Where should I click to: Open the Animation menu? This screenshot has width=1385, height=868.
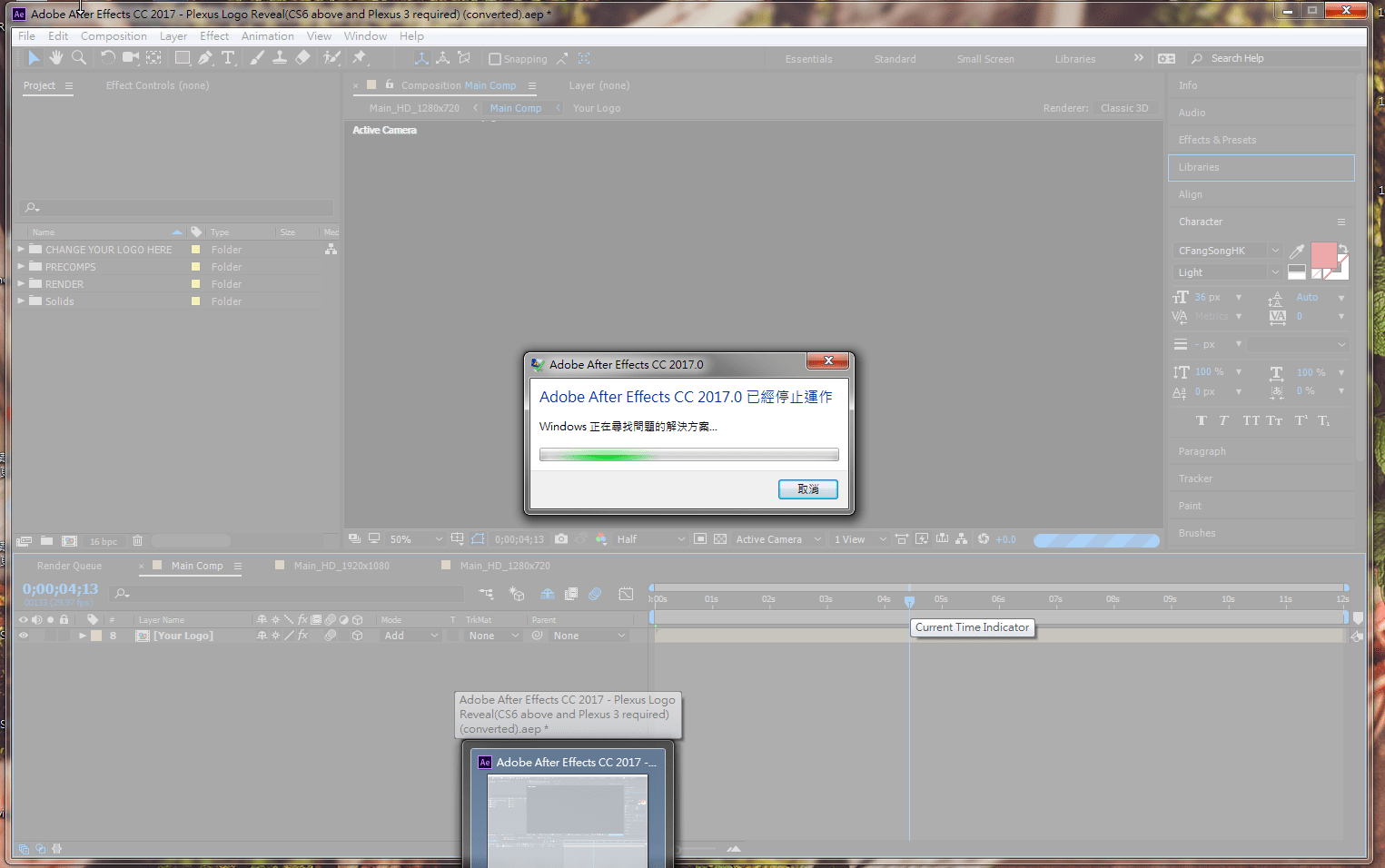(268, 36)
